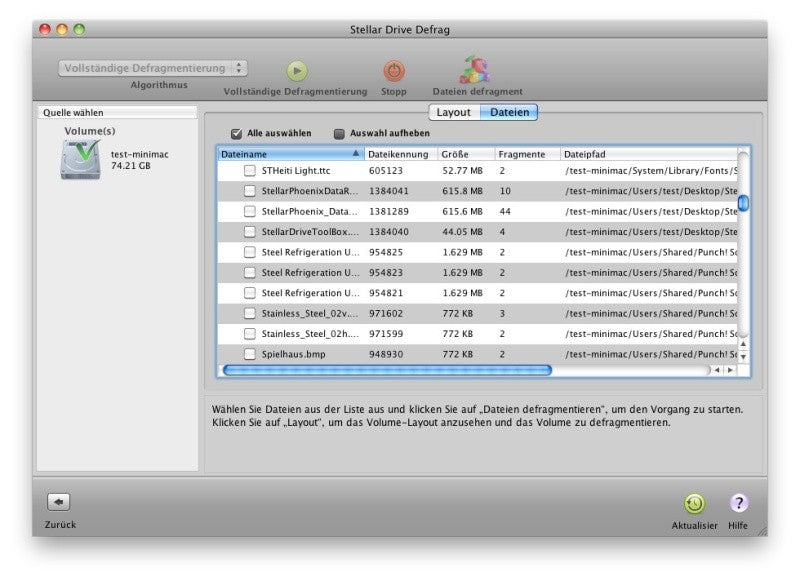Check the STHeiti Light.ttc file checkbox
This screenshot has height=581, width=800.
pyautogui.click(x=249, y=170)
